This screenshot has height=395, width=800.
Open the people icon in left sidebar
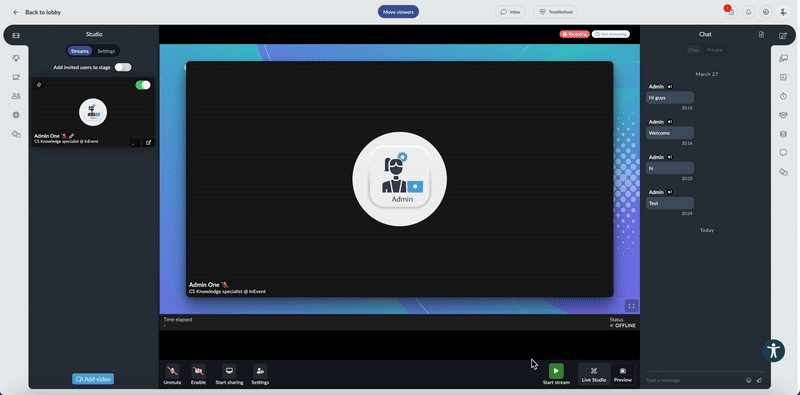[16, 96]
